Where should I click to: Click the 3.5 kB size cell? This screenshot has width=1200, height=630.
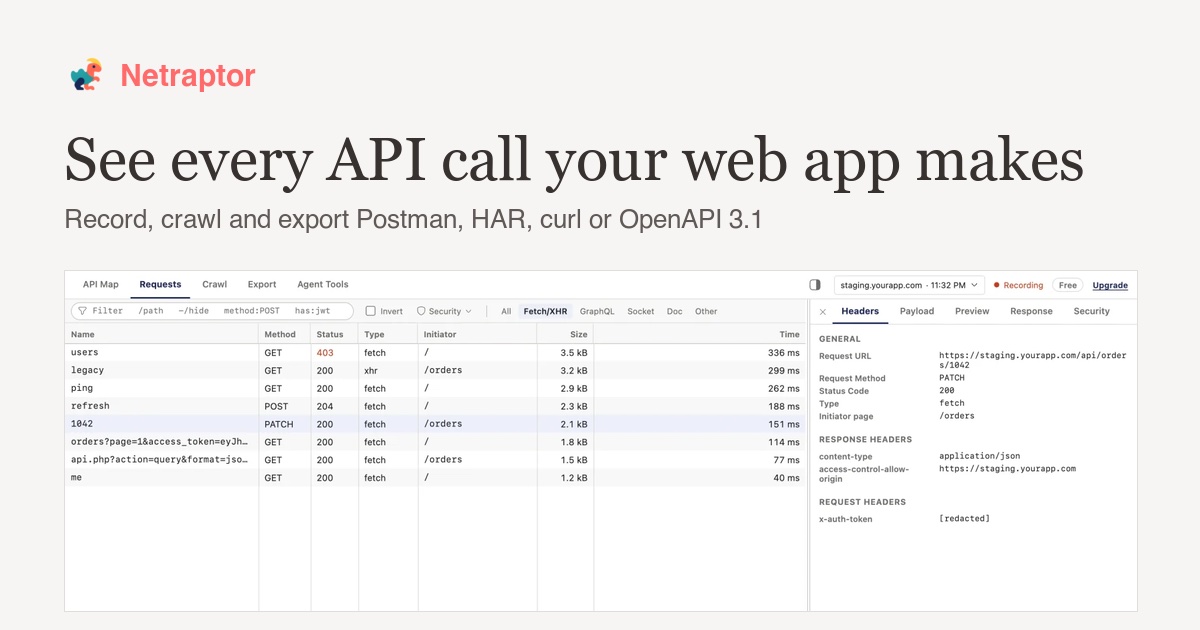[x=574, y=353]
